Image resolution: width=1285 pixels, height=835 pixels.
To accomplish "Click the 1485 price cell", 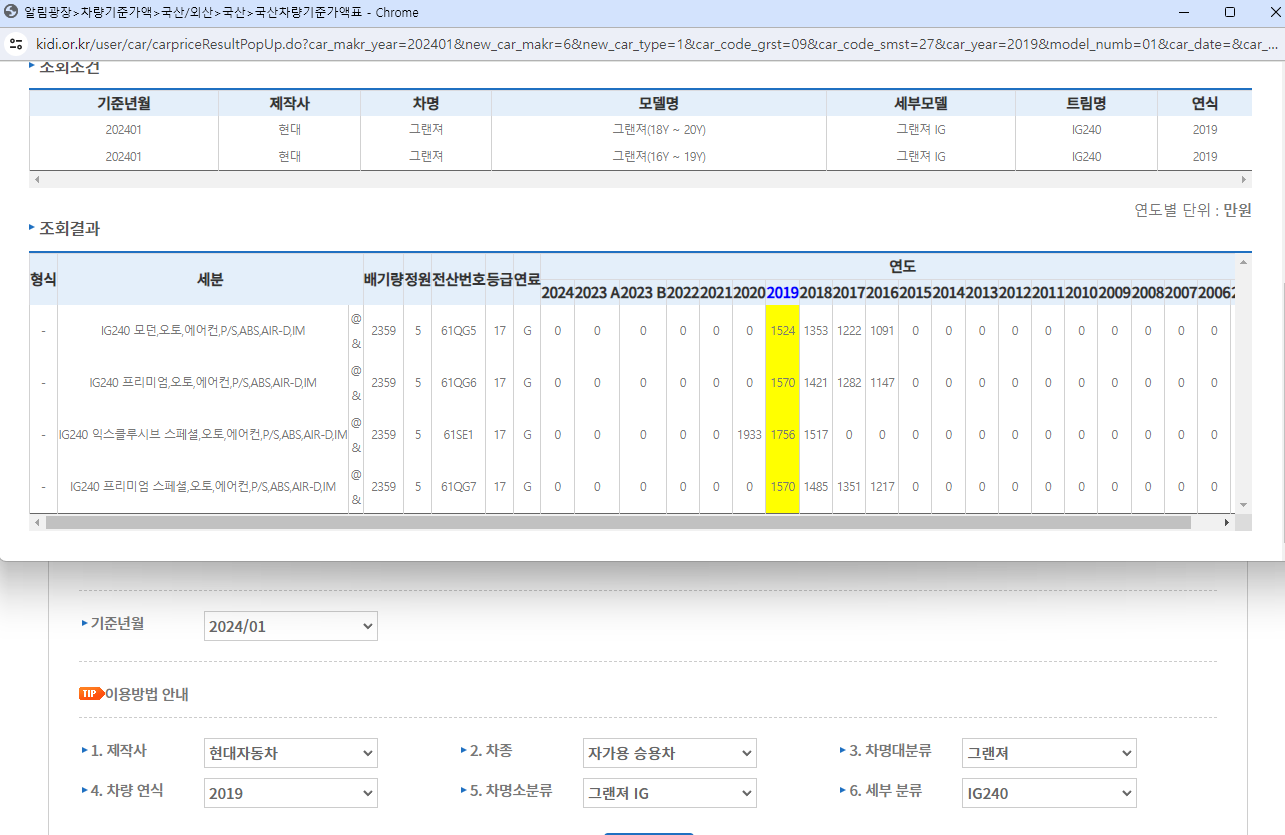I will tap(816, 486).
